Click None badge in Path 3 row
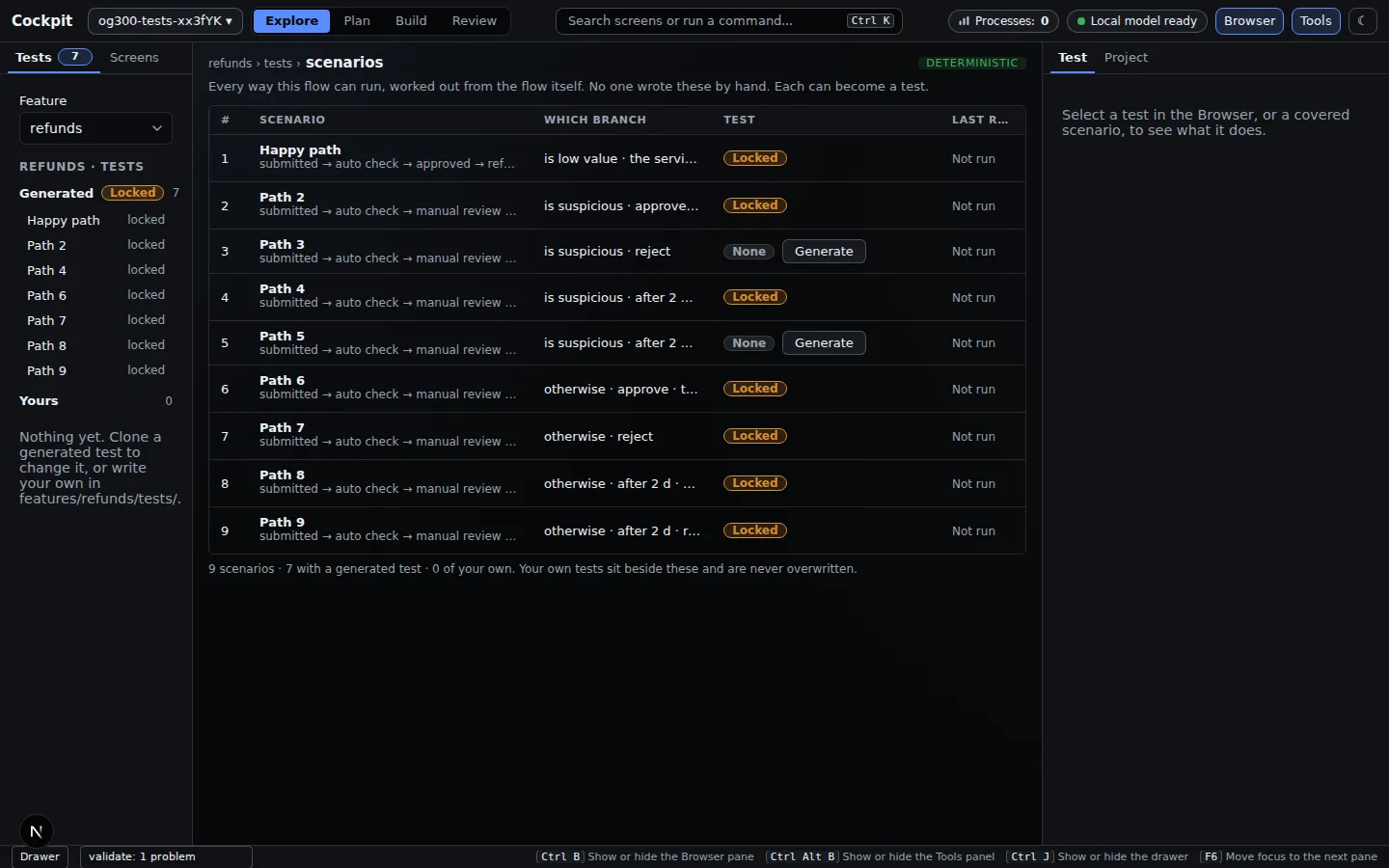 (749, 252)
